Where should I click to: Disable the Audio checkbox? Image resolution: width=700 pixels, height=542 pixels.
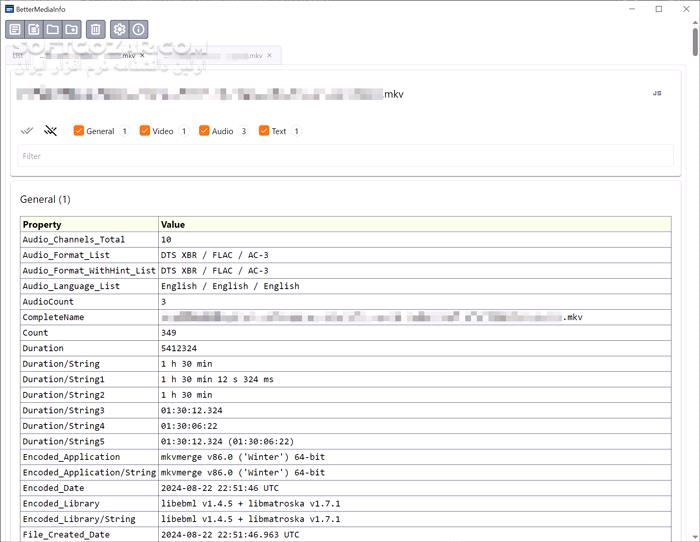tap(204, 131)
